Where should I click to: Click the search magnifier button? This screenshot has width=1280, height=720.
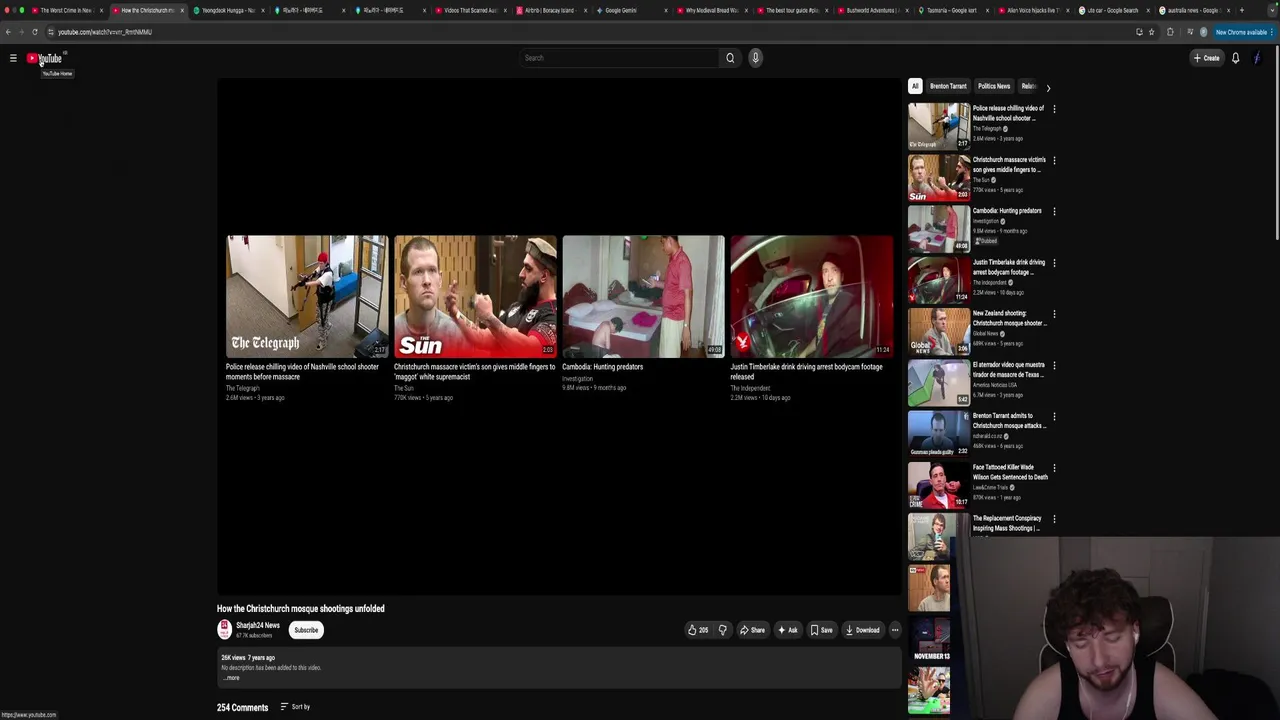pos(730,58)
